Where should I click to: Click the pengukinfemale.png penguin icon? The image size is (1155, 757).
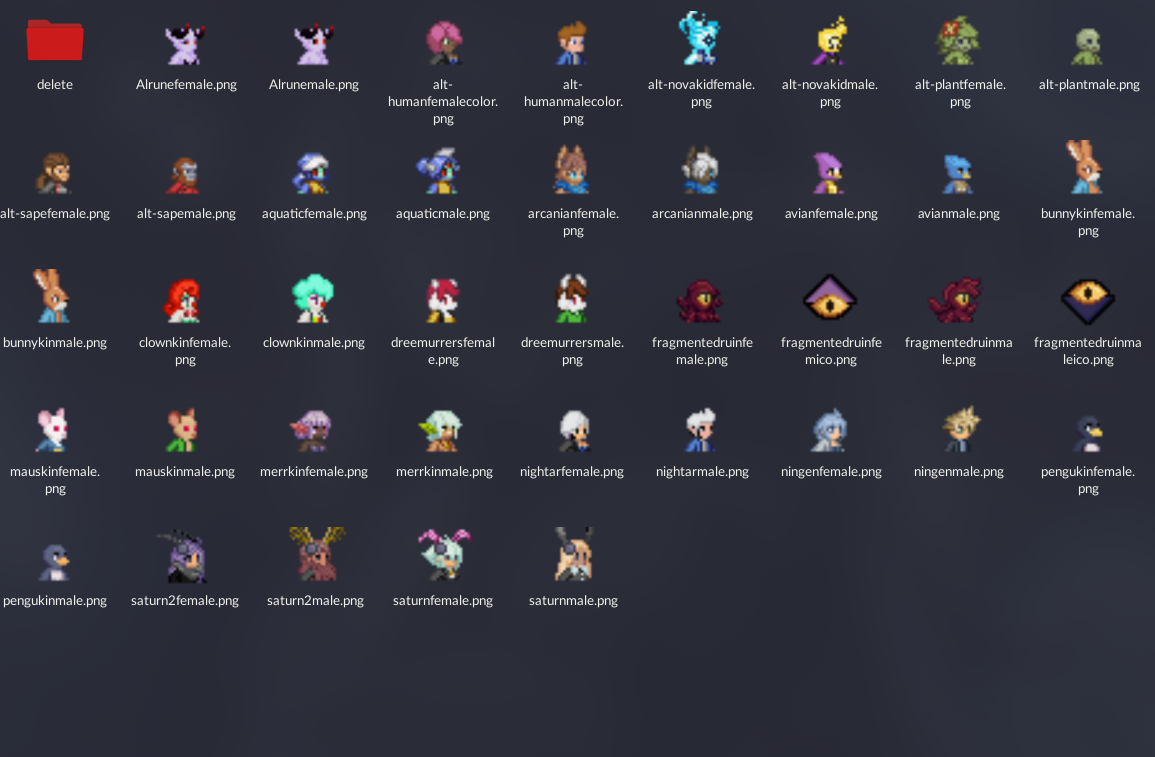click(x=1087, y=434)
